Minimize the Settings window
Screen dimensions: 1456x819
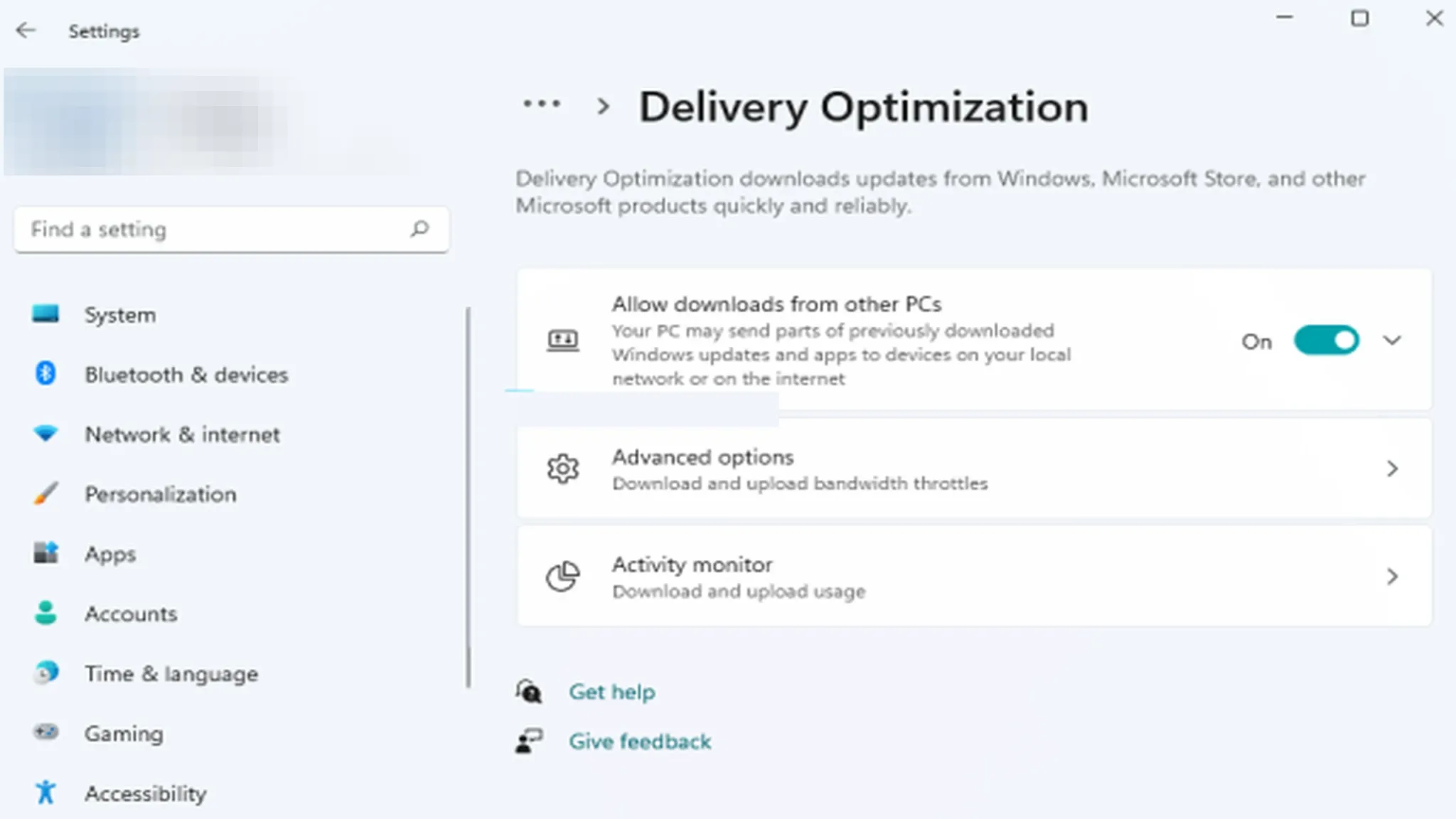pos(1285,17)
